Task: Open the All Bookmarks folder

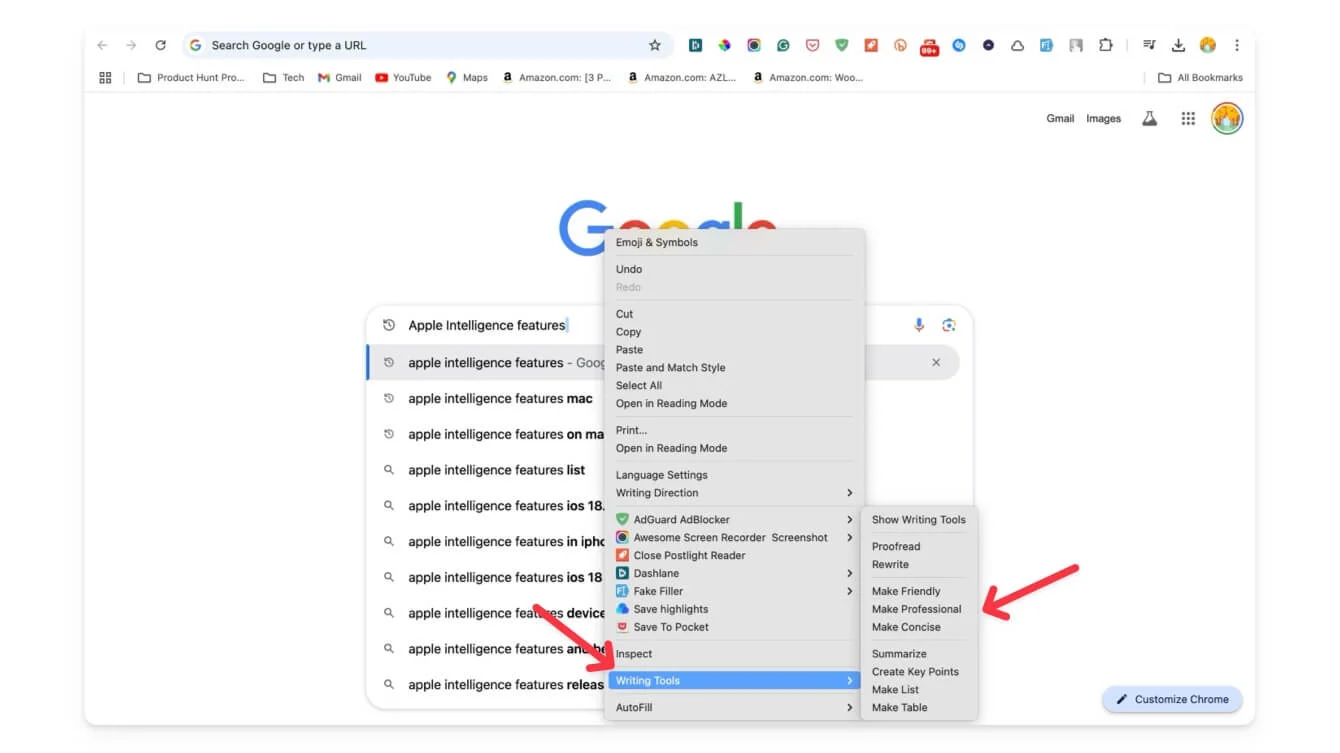Action: click(1200, 77)
